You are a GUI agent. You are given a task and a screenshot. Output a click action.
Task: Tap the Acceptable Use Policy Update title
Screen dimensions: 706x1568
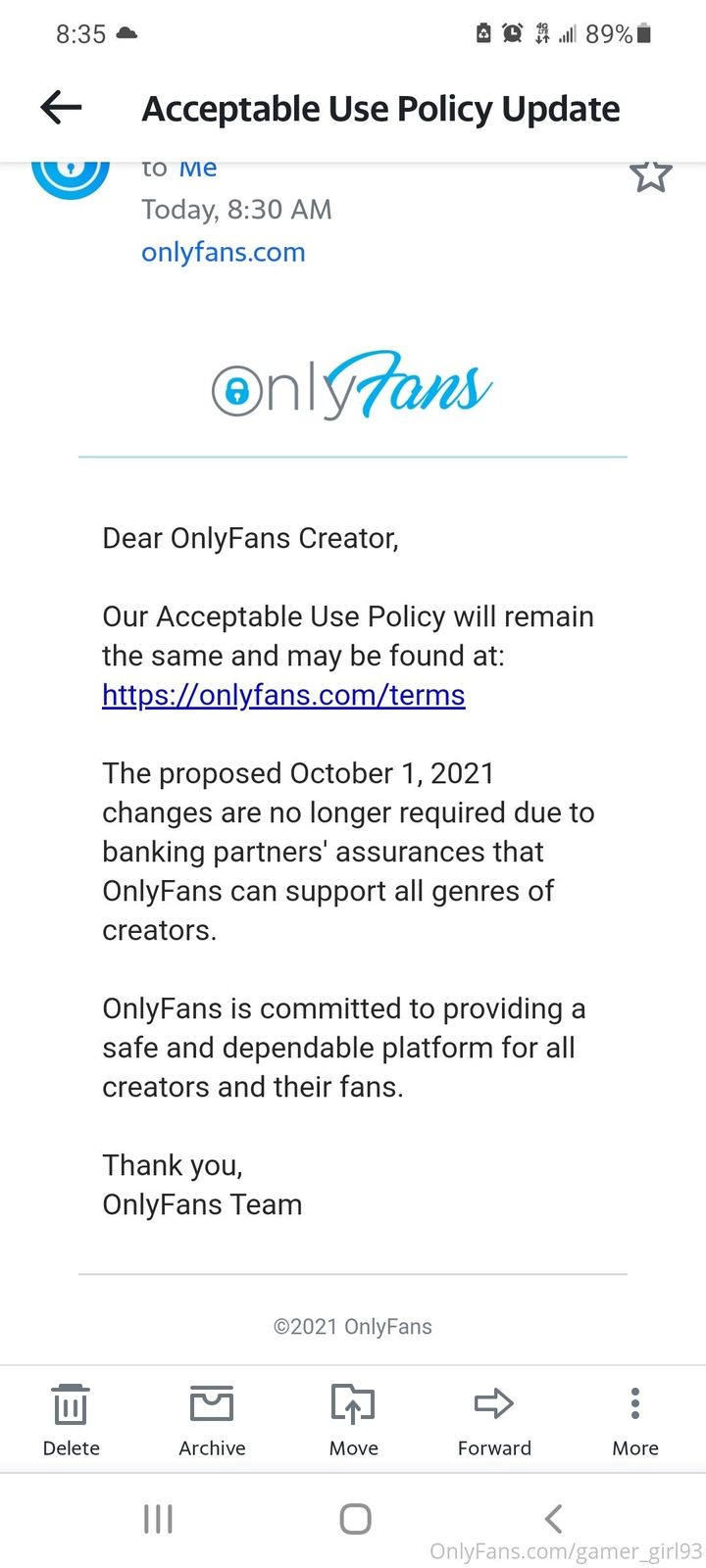pyautogui.click(x=380, y=108)
